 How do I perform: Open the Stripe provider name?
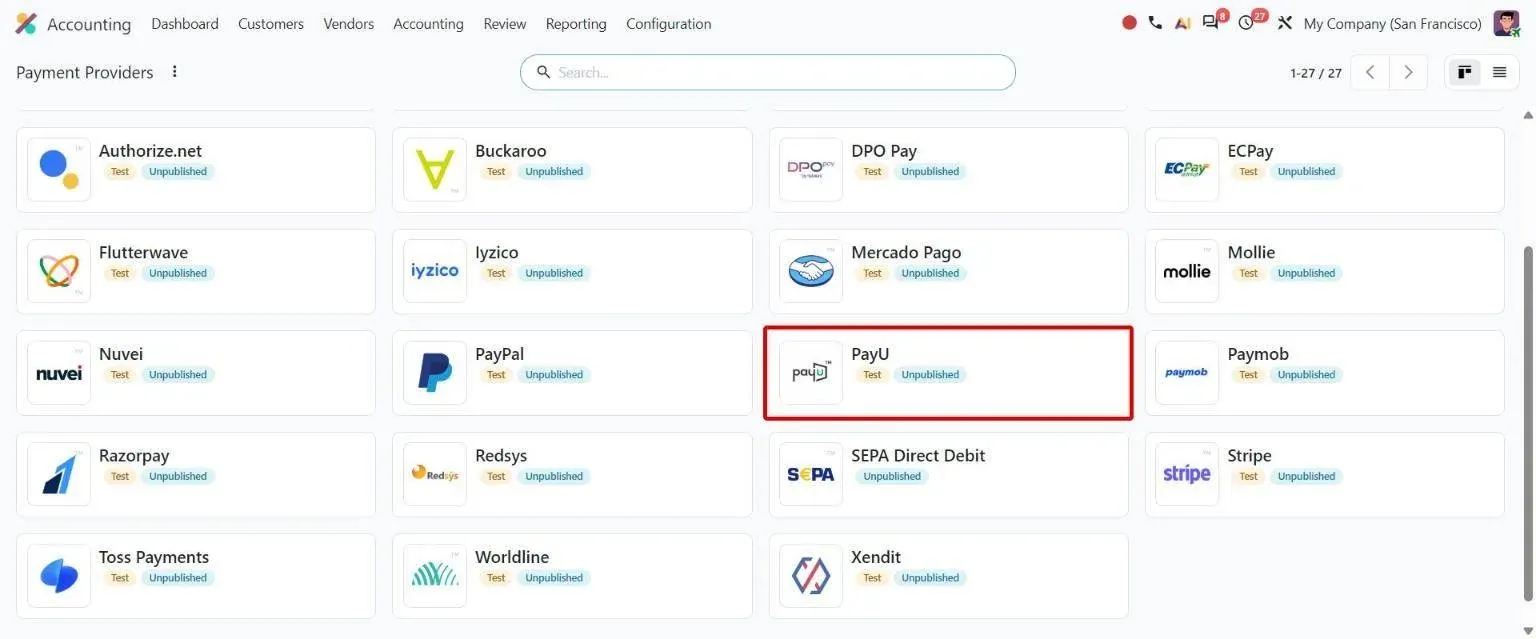(1250, 455)
